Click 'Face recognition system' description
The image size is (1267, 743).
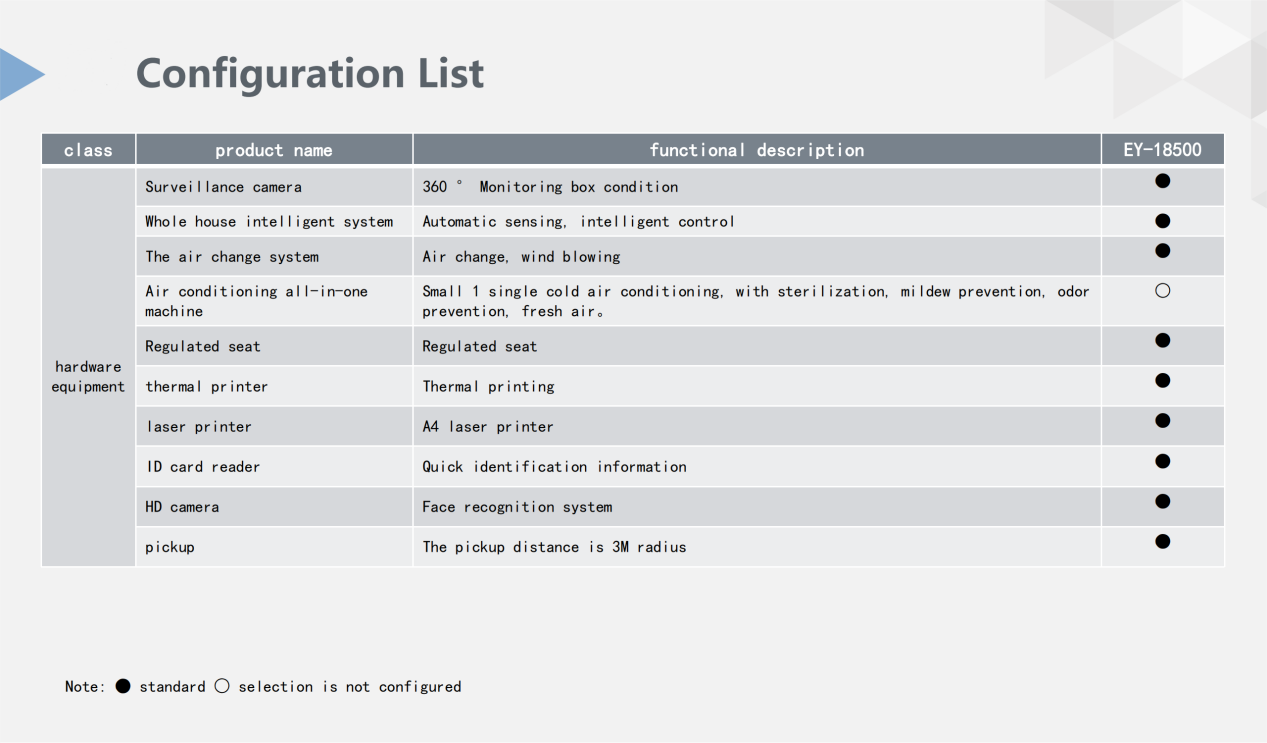coord(517,507)
